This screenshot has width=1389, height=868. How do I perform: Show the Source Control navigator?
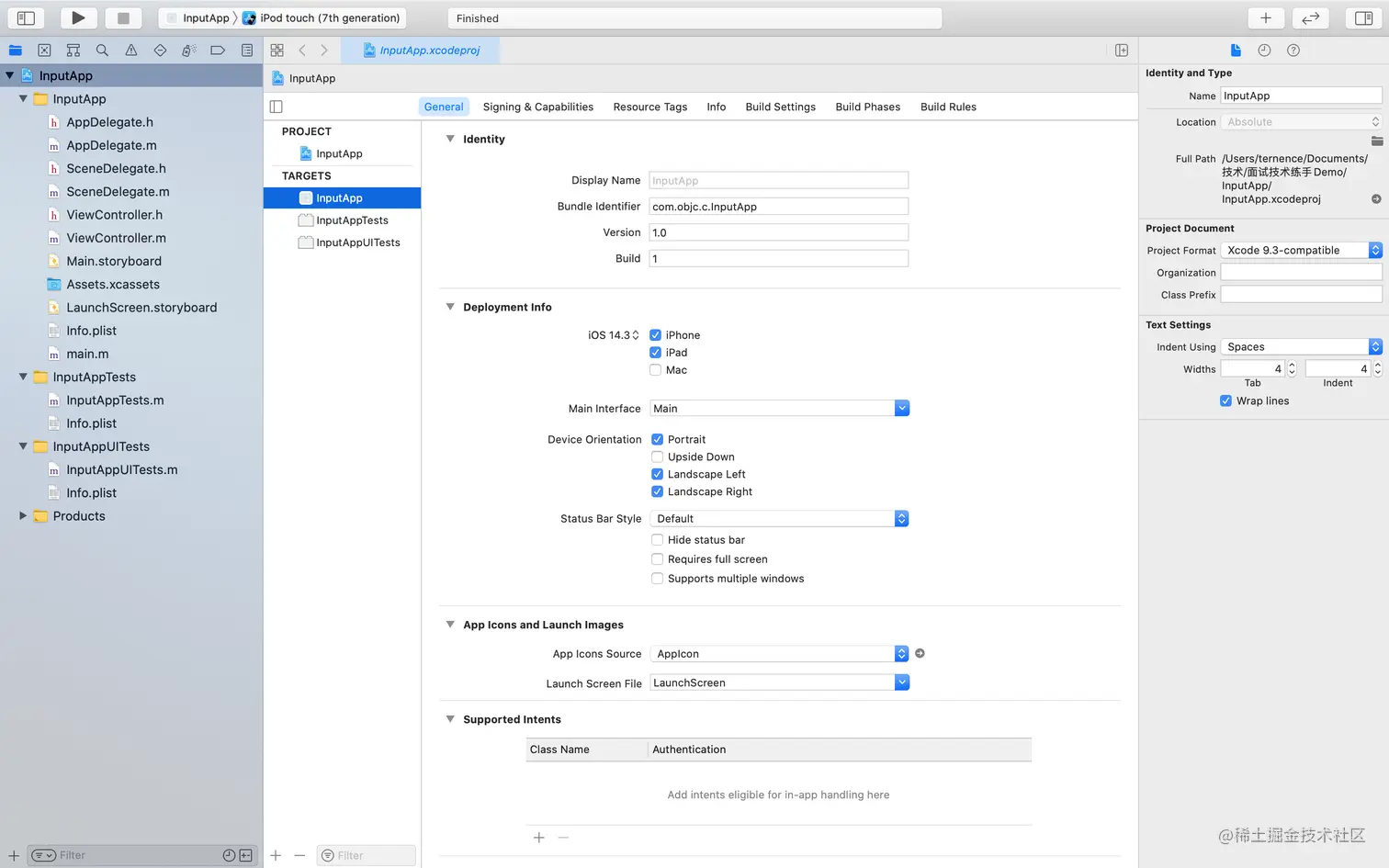pos(44,51)
